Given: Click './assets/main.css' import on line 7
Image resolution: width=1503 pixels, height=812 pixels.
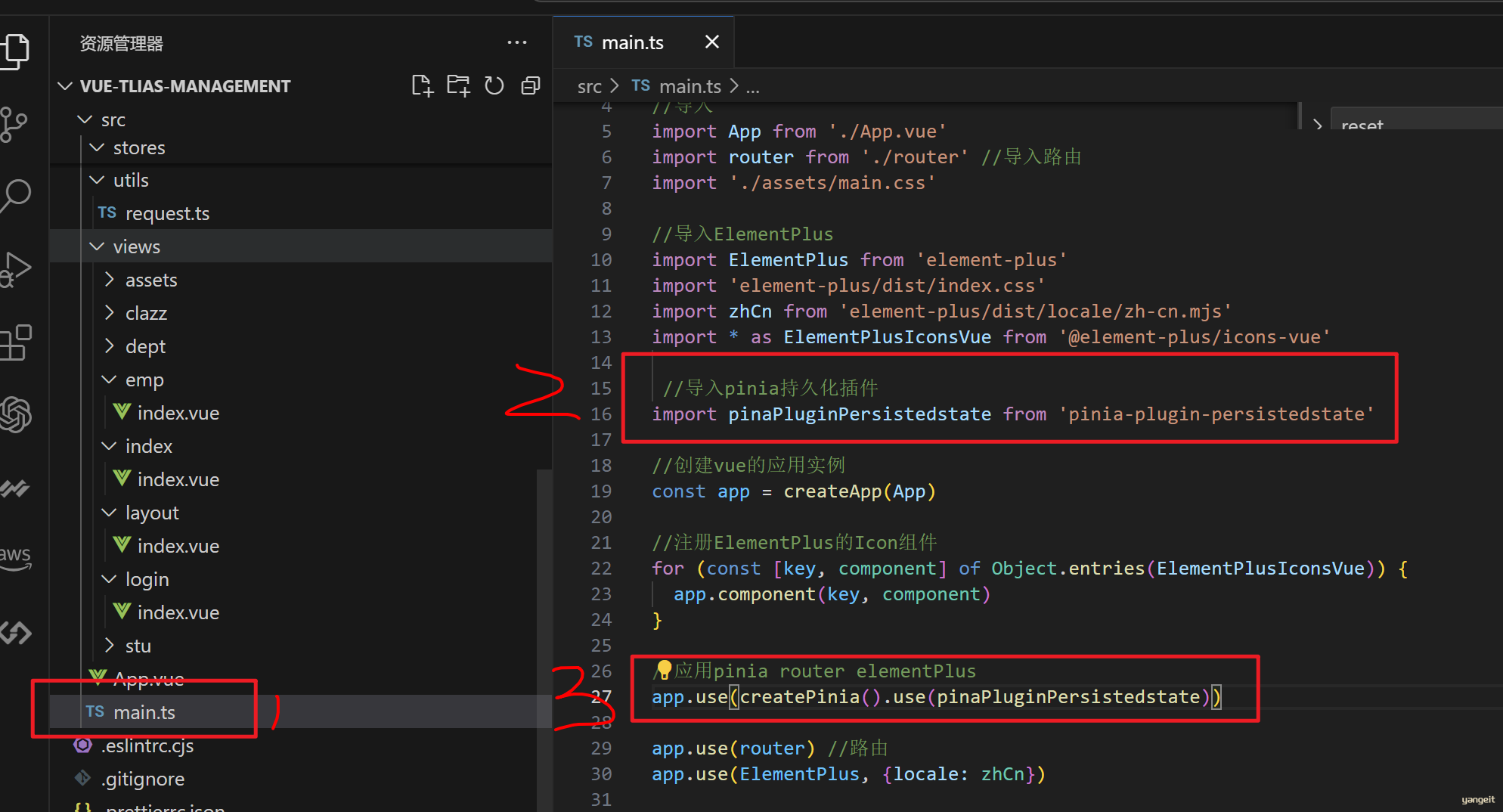Looking at the screenshot, I should [x=794, y=183].
